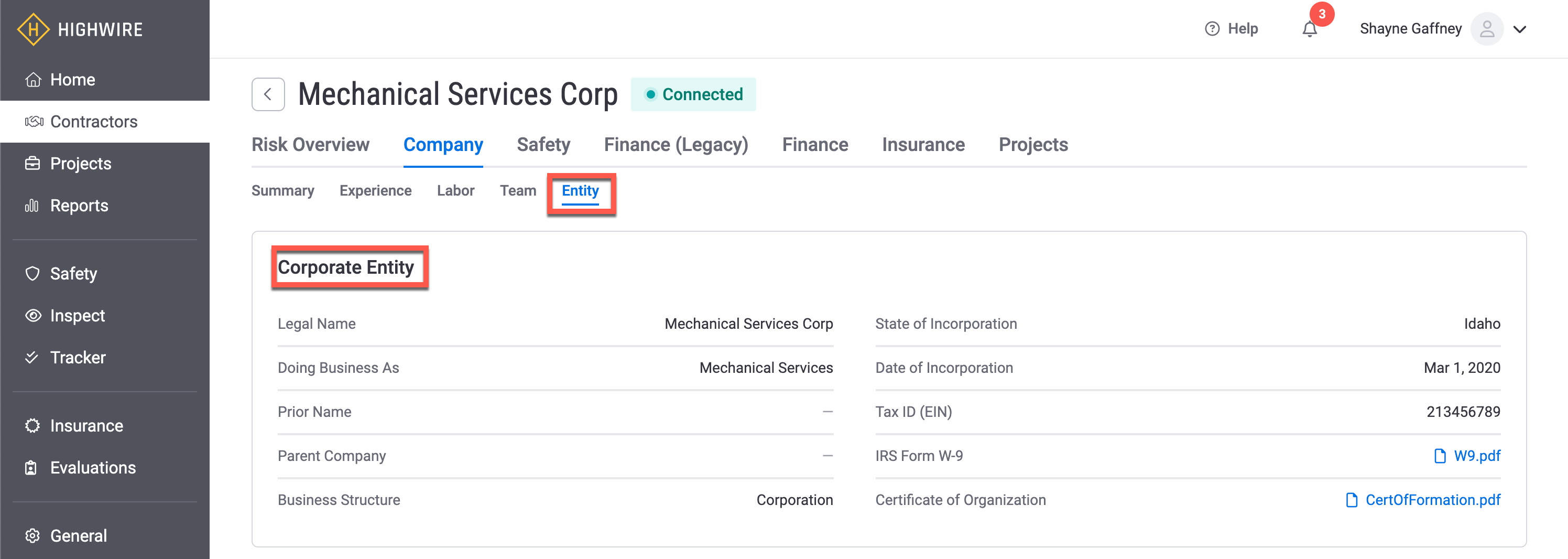The height and width of the screenshot is (559, 1568).
Task: Click the Highwire logo icon
Action: pos(33,29)
